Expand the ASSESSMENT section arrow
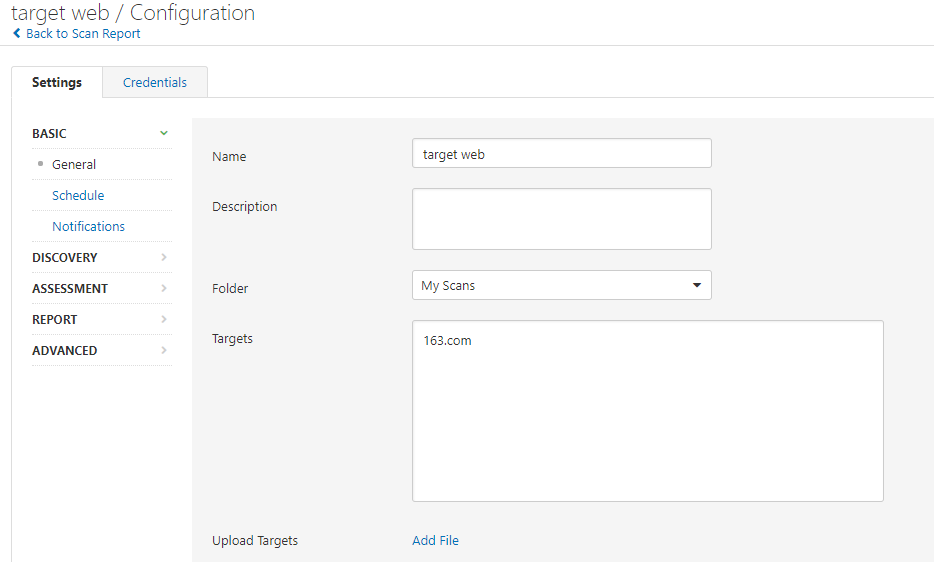This screenshot has width=934, height=562. pyautogui.click(x=164, y=288)
